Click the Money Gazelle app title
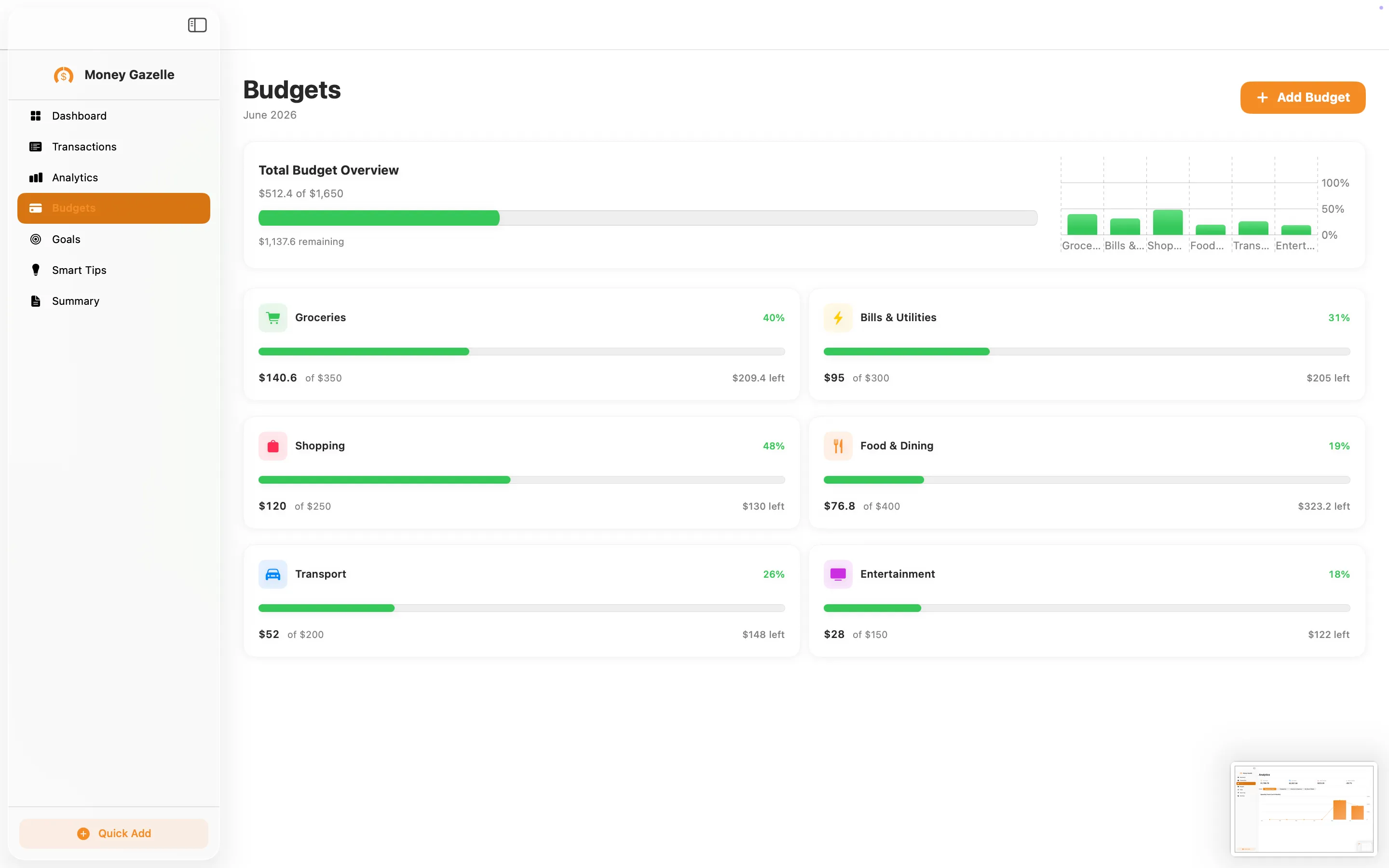 click(x=129, y=75)
